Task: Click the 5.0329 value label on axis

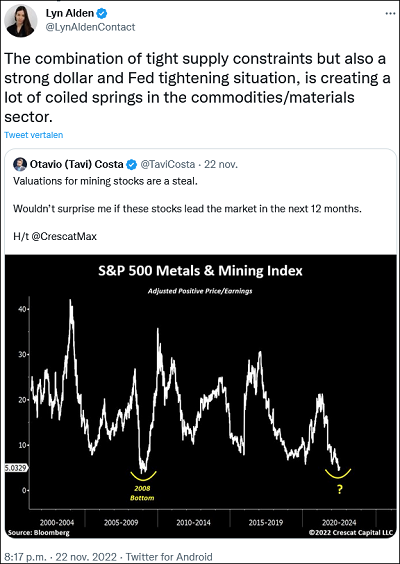Action: click(x=16, y=468)
